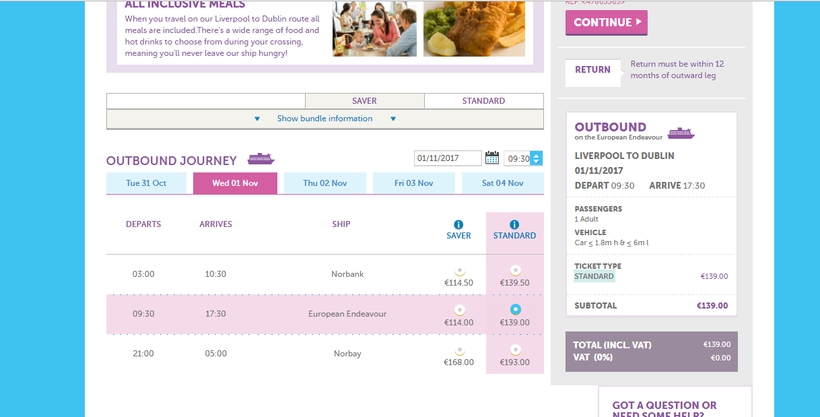Click the Standard column info icon
This screenshot has height=417, width=820.
[x=515, y=224]
